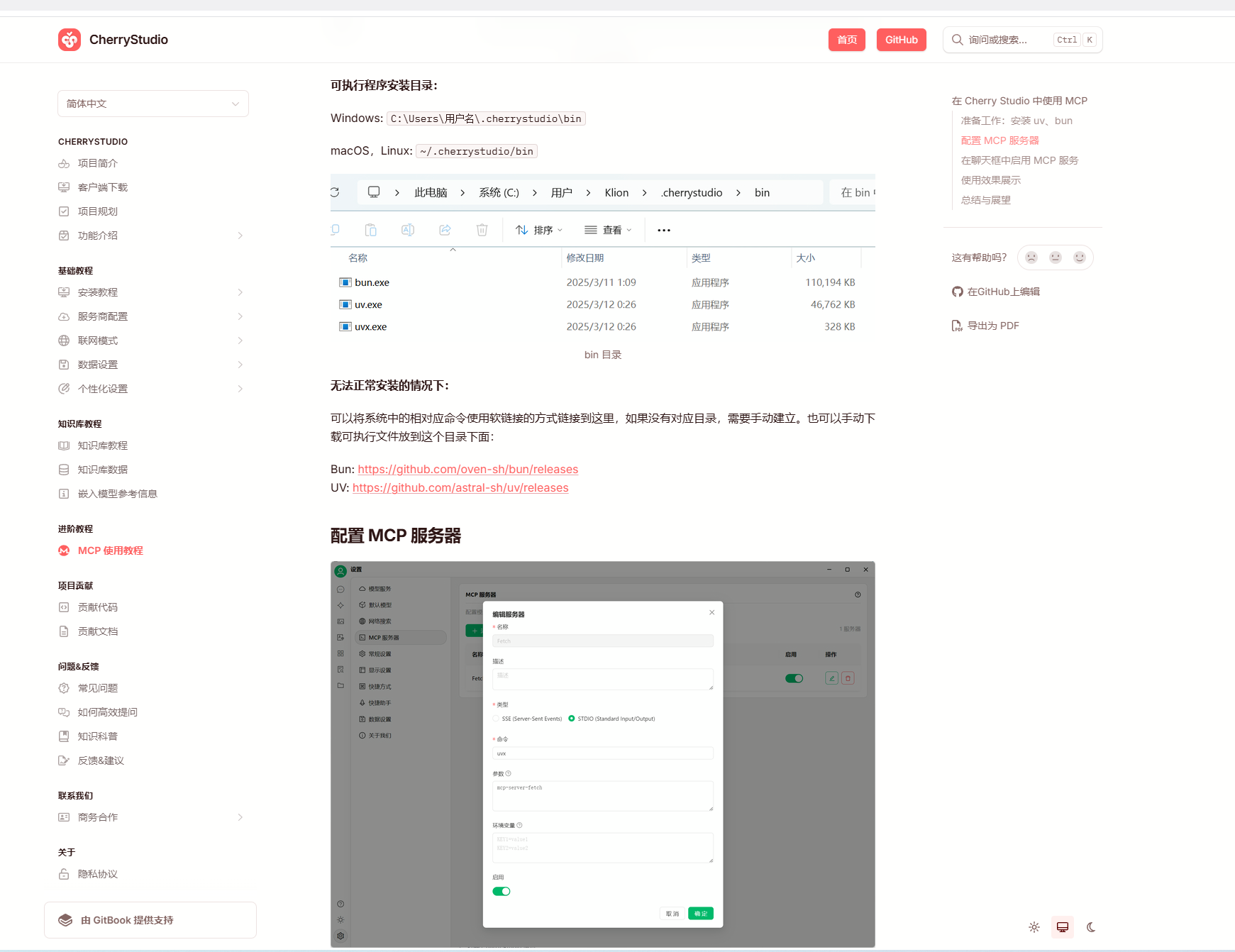Open the 知识科普 page
Screen dimensions: 1235x952
point(98,736)
